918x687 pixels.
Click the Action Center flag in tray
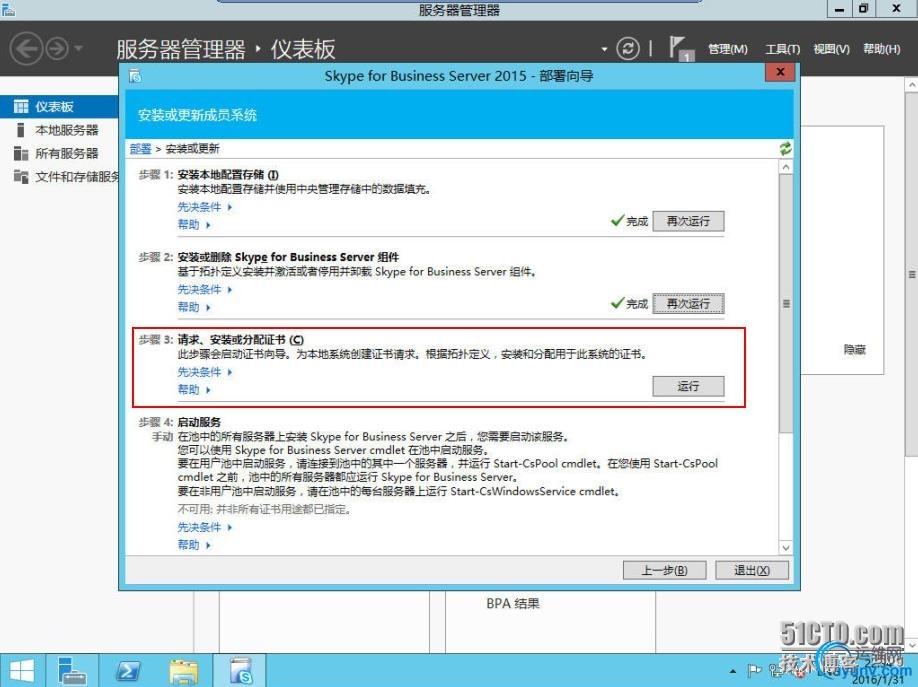click(x=754, y=671)
